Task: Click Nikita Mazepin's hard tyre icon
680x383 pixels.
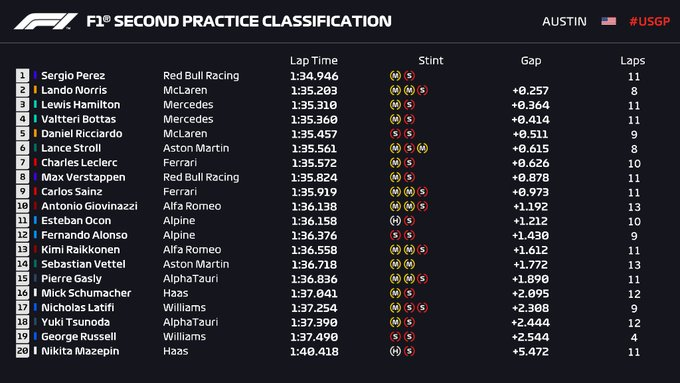Action: click(395, 351)
